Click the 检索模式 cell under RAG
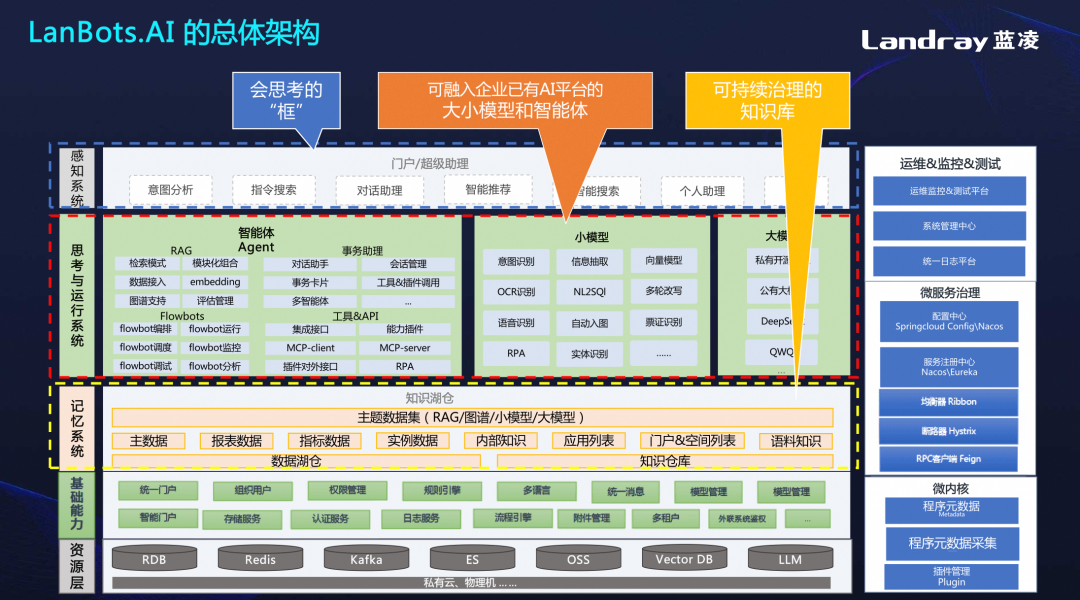 tap(147, 263)
